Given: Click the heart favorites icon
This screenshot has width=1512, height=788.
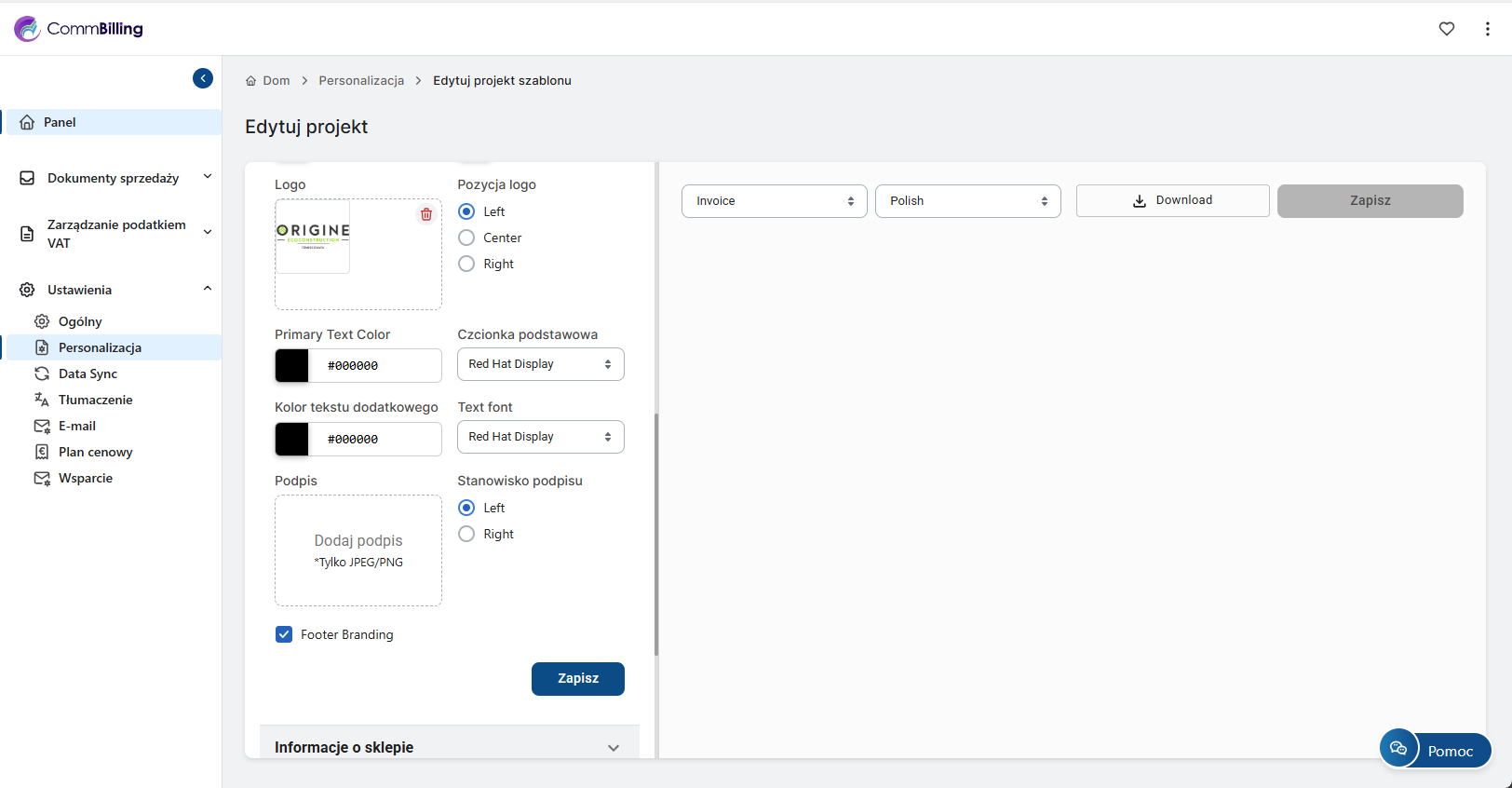Looking at the screenshot, I should (1446, 29).
